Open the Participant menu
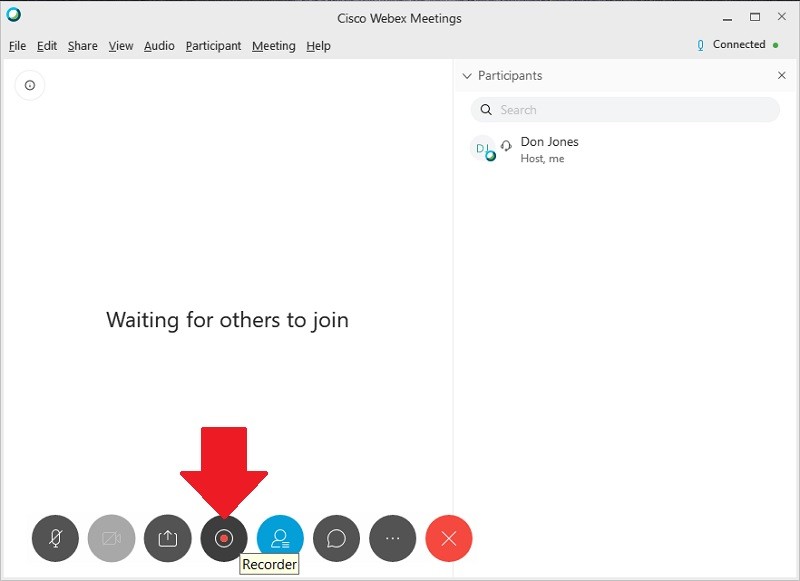800x581 pixels. [x=213, y=46]
